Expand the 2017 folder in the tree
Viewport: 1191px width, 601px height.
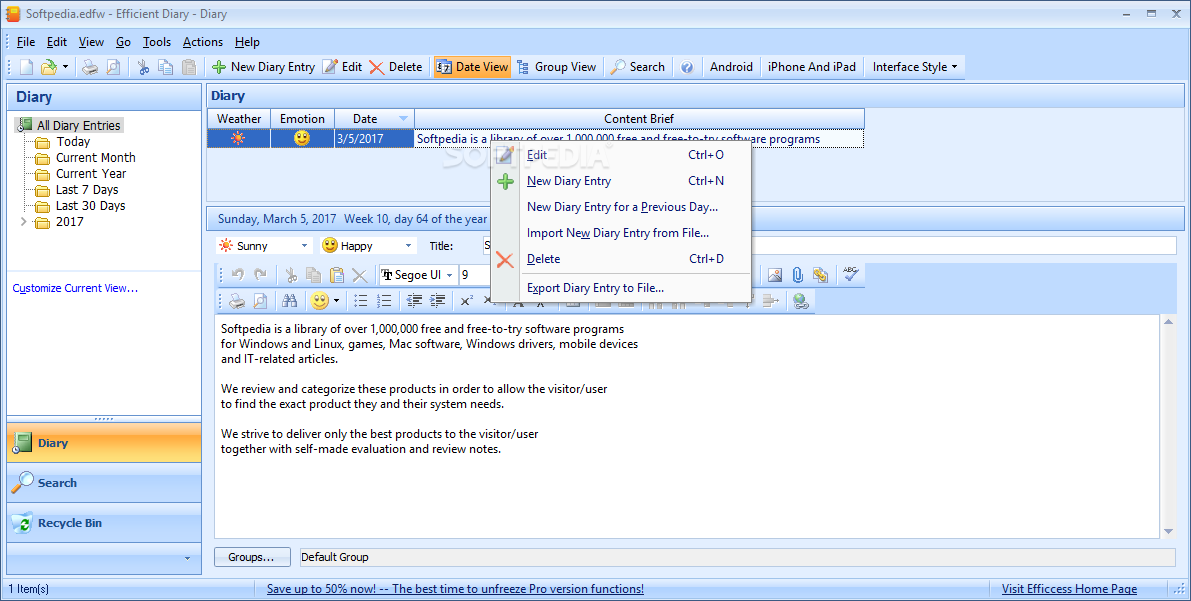click(x=24, y=222)
